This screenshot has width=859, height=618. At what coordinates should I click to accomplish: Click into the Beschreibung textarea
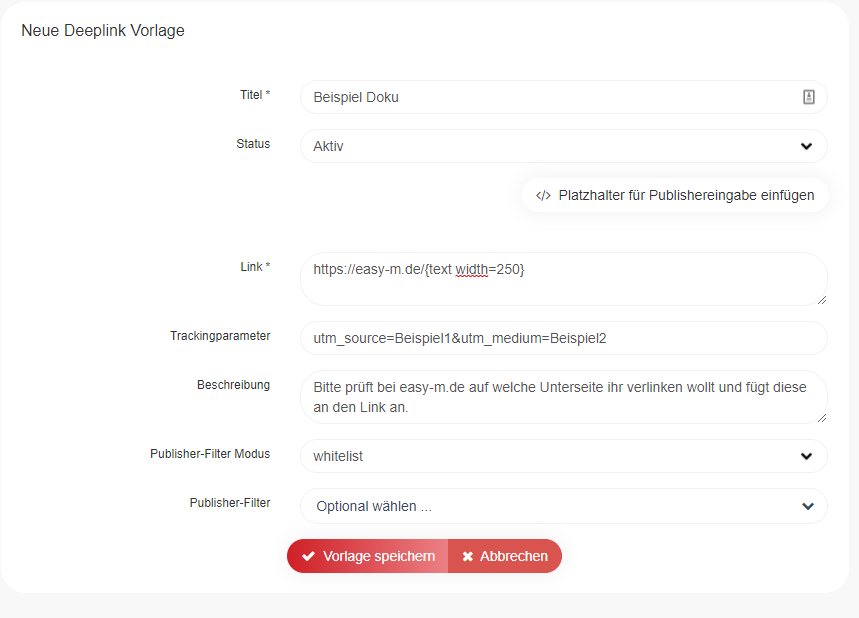(563, 397)
